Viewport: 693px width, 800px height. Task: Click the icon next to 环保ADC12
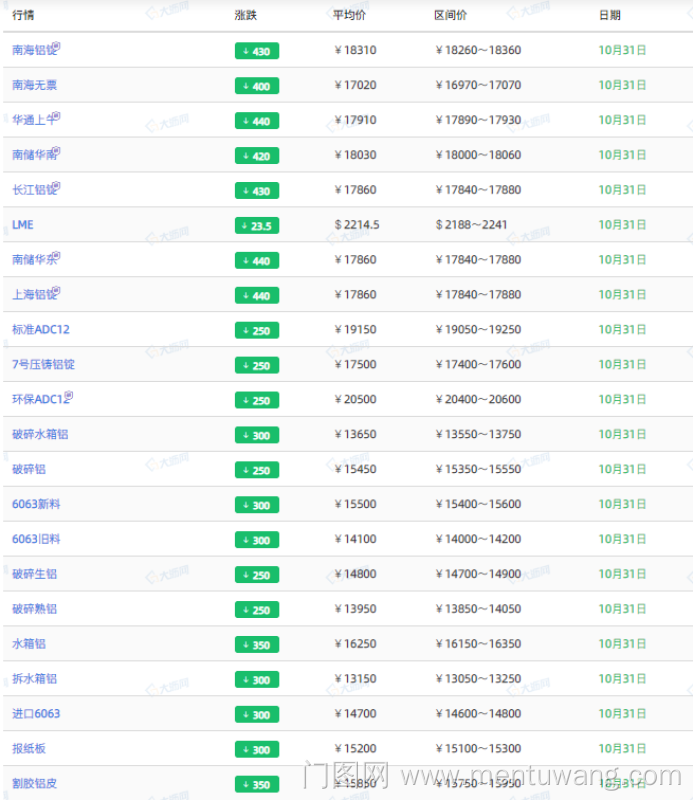(69, 396)
